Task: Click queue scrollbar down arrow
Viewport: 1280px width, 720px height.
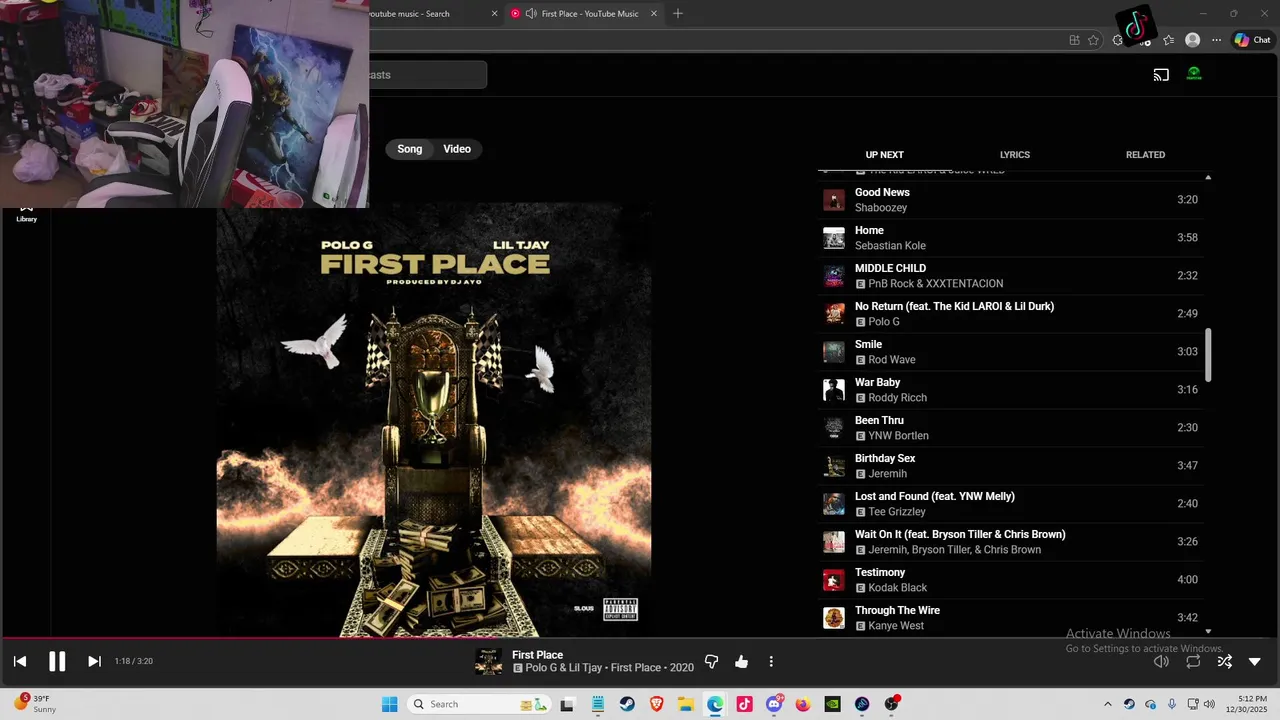Action: click(x=1208, y=631)
